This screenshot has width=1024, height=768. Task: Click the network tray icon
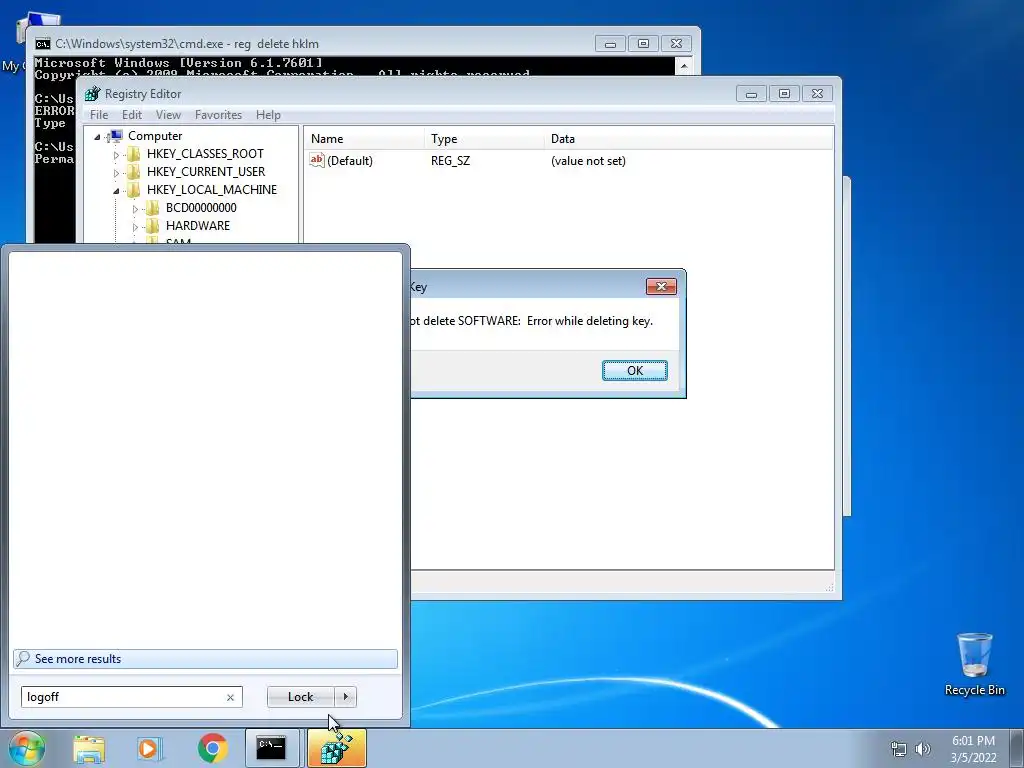(899, 749)
